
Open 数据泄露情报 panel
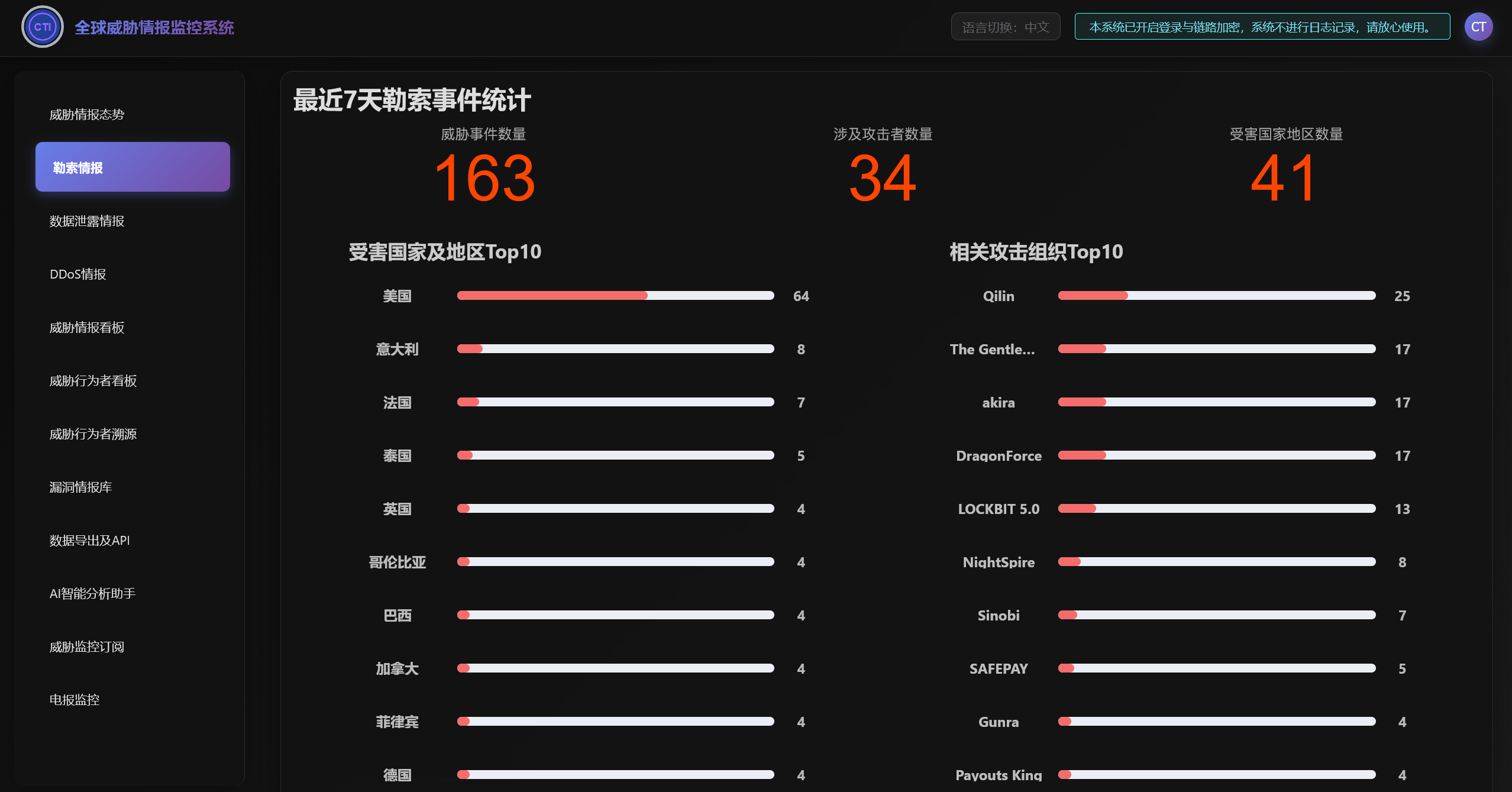pos(87,220)
